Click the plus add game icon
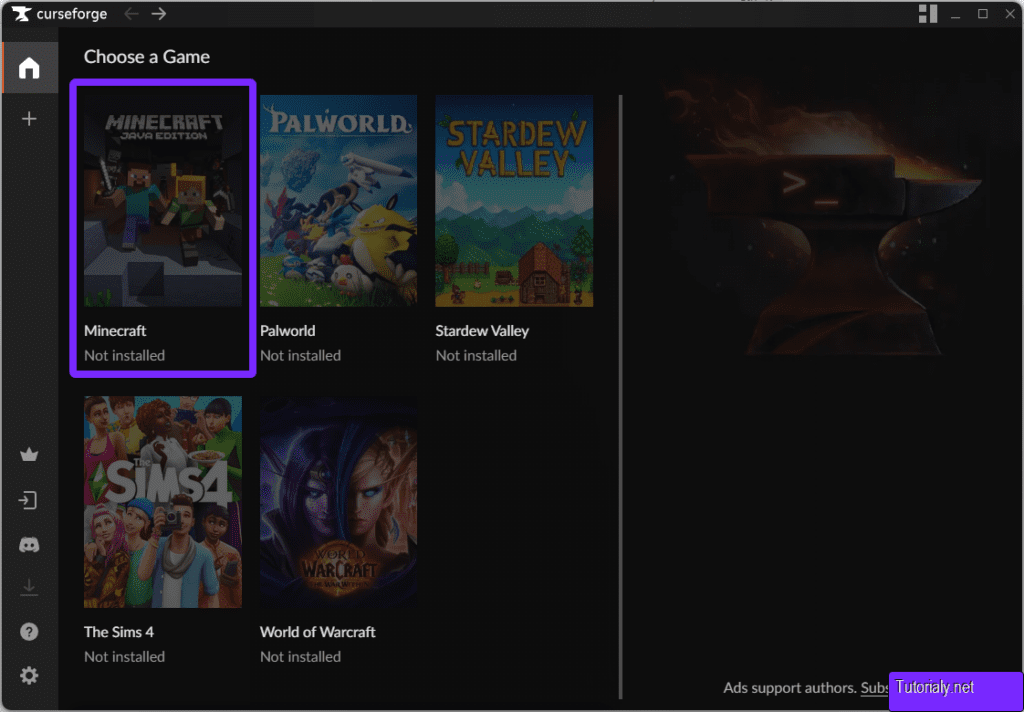This screenshot has height=712, width=1024. tap(29, 119)
